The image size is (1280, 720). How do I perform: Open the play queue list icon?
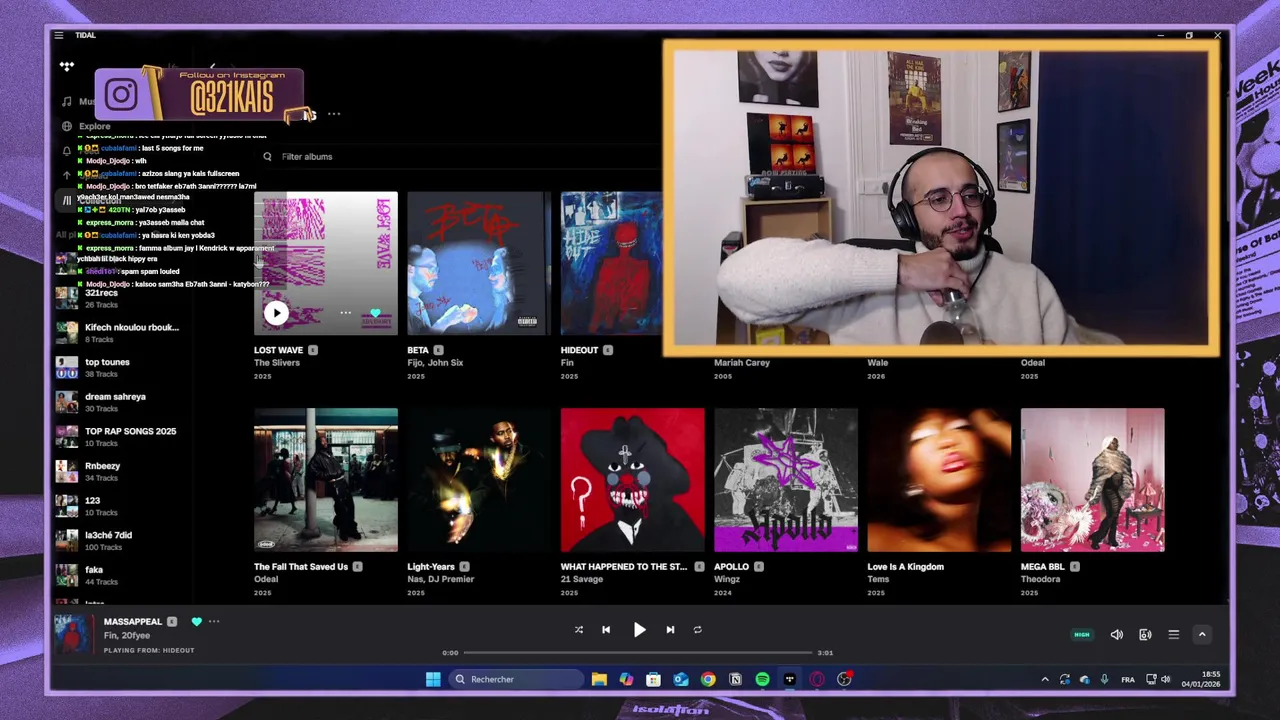[1174, 634]
